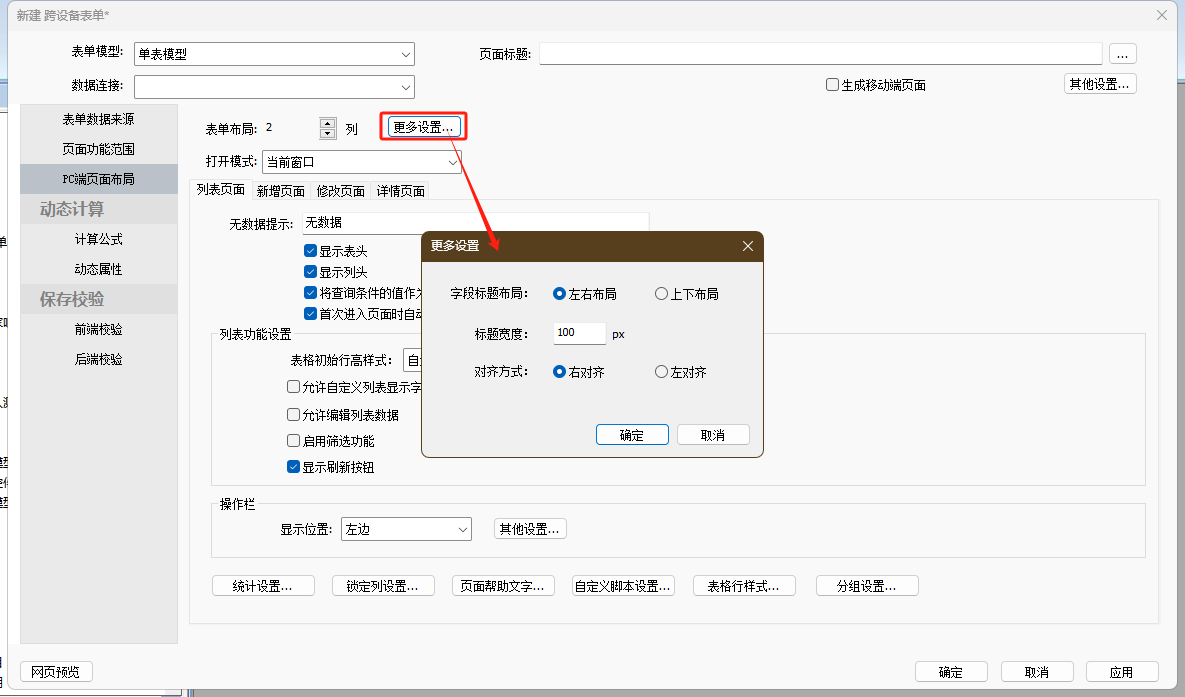Open the 分组设置 button

coord(867,586)
